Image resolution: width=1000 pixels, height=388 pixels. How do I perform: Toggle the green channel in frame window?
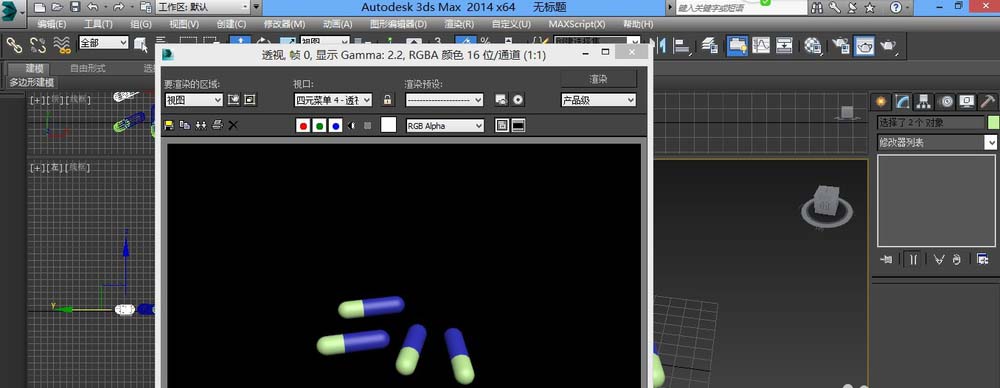click(320, 126)
